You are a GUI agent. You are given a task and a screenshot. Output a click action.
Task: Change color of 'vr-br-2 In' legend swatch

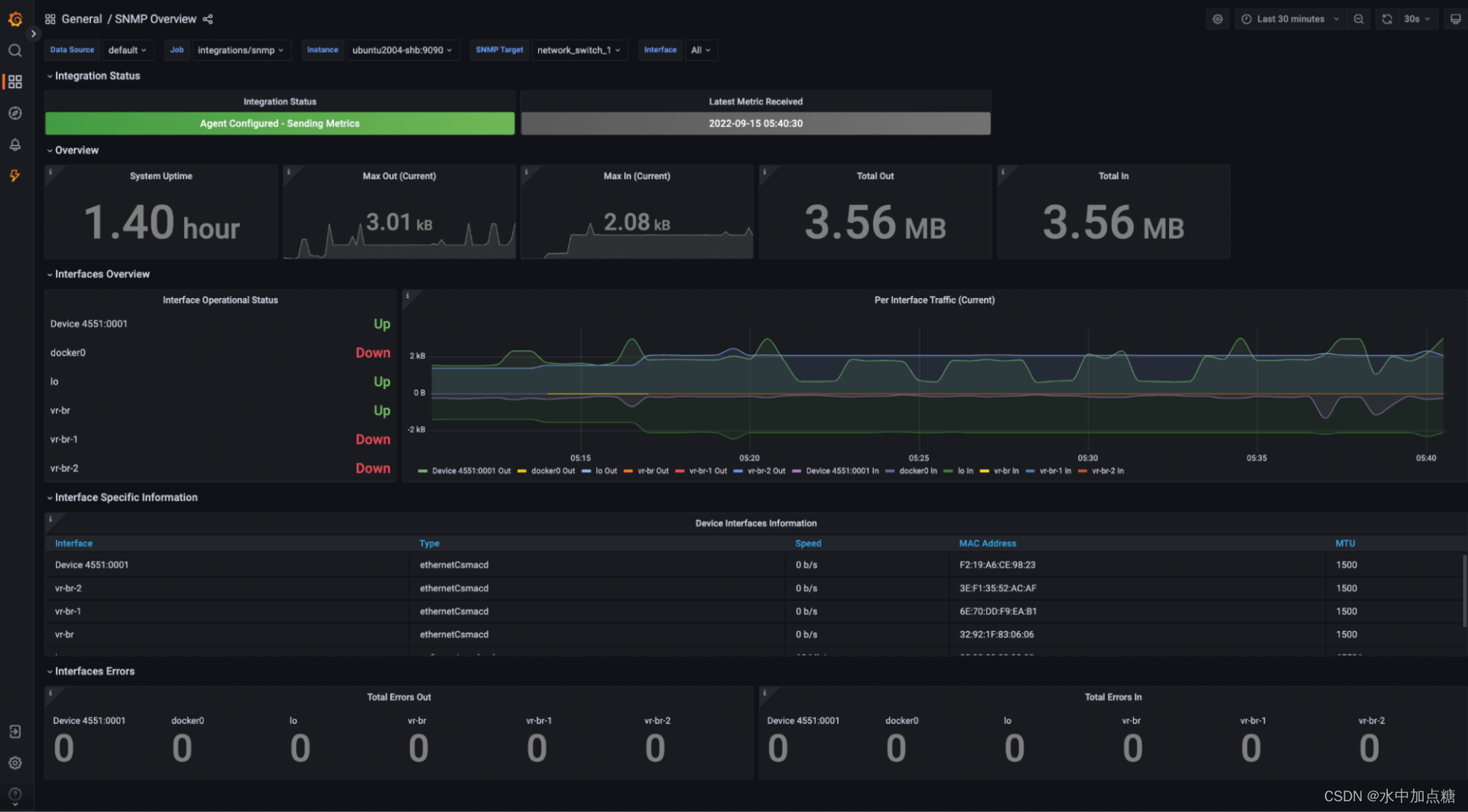(x=1083, y=471)
